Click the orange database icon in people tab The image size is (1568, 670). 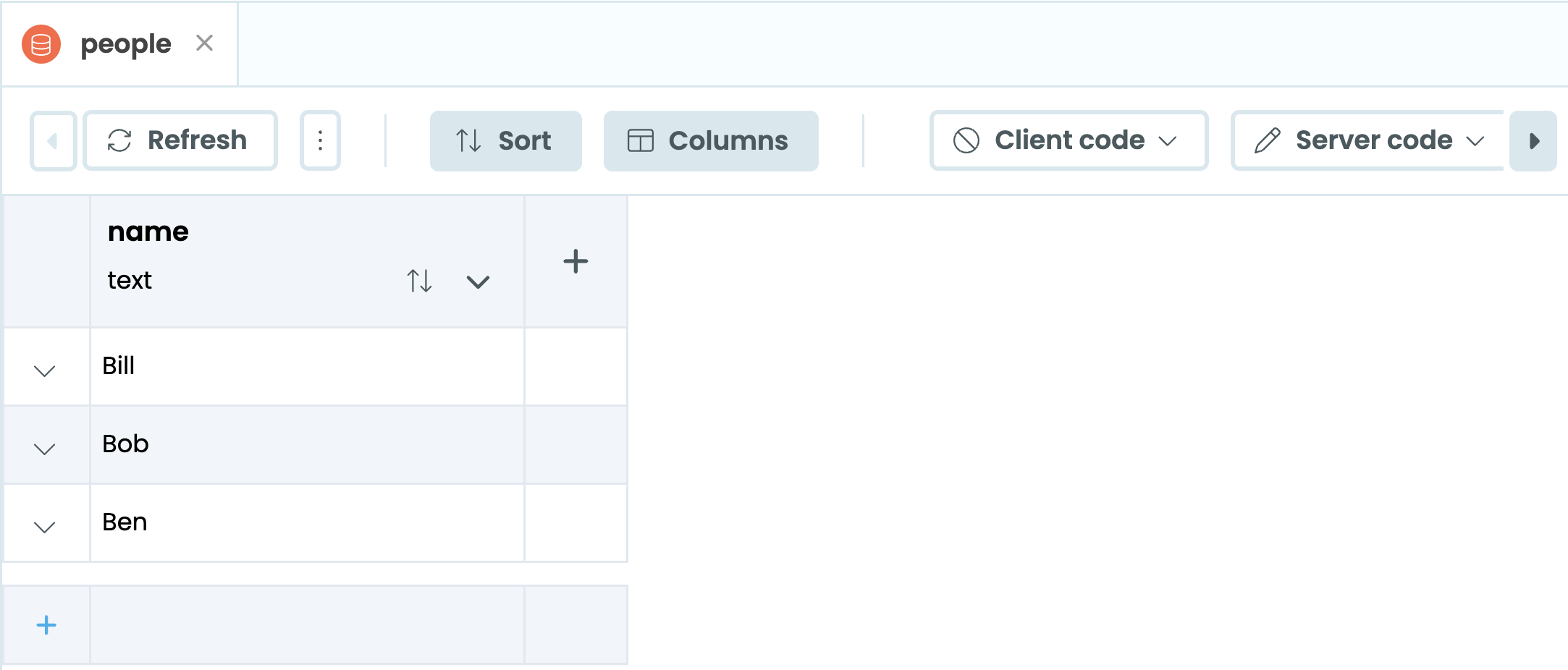(41, 44)
